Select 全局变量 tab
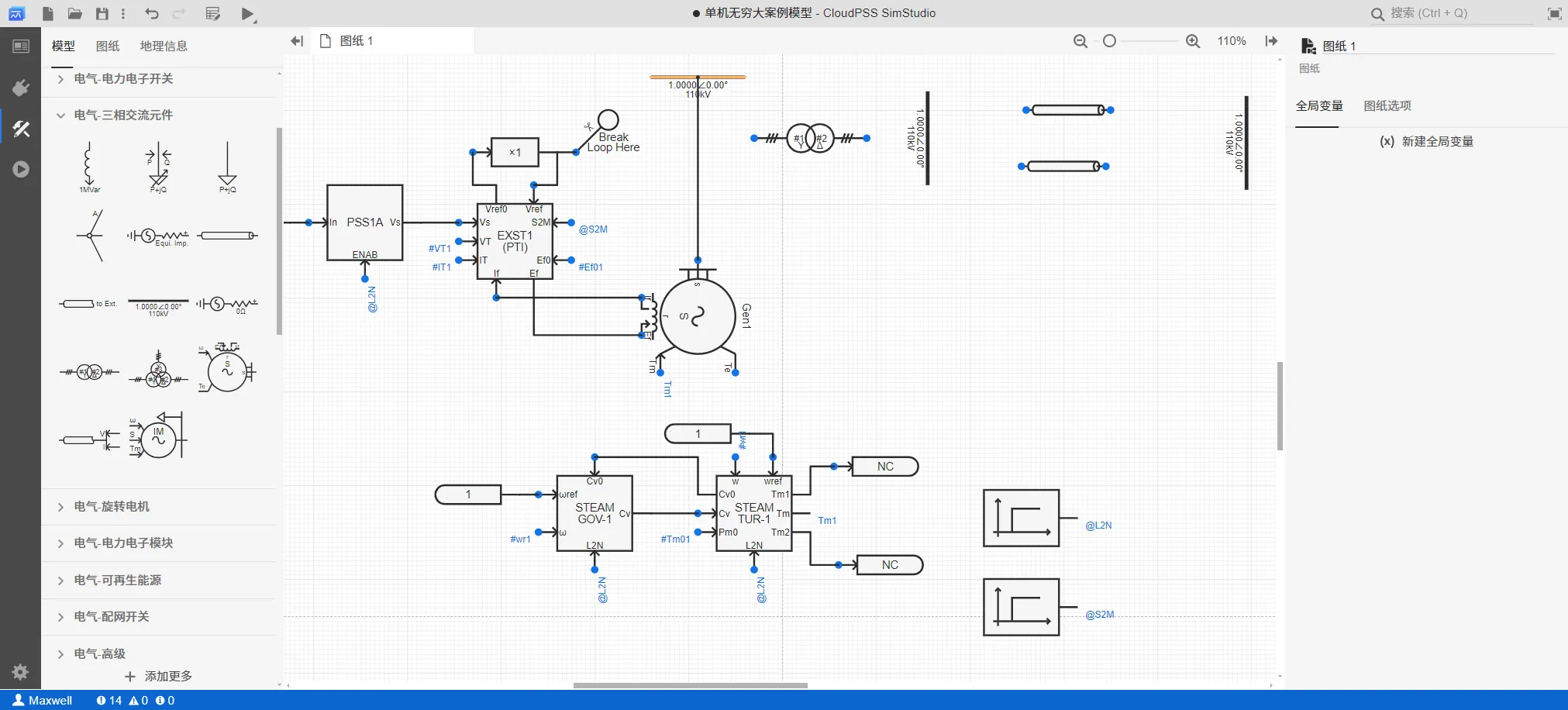The image size is (1568, 710). [x=1319, y=105]
